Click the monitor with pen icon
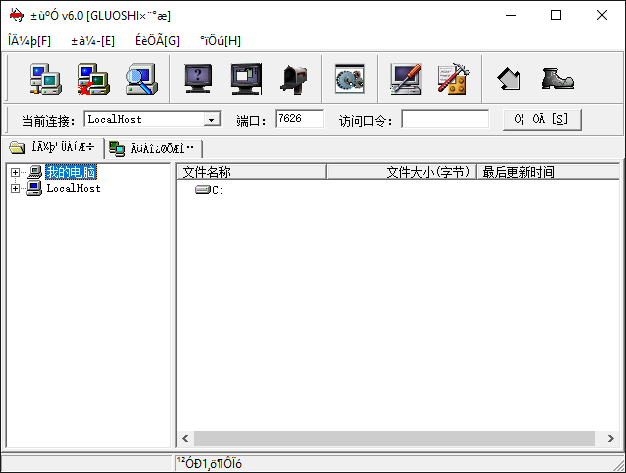The width and height of the screenshot is (626, 473). pyautogui.click(x=406, y=78)
